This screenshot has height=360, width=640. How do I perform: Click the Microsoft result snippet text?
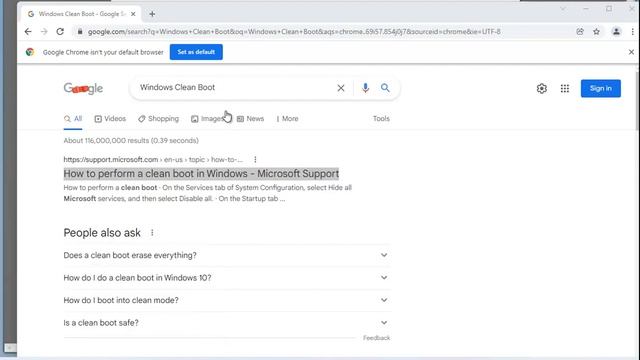click(208, 193)
